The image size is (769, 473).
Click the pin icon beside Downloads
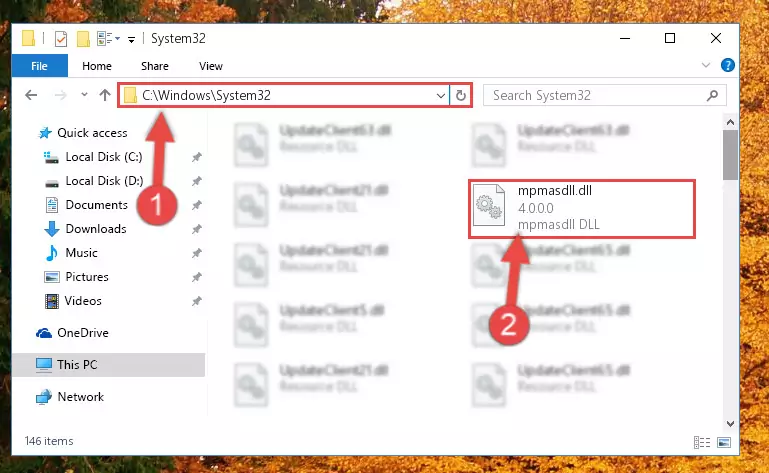pos(197,229)
